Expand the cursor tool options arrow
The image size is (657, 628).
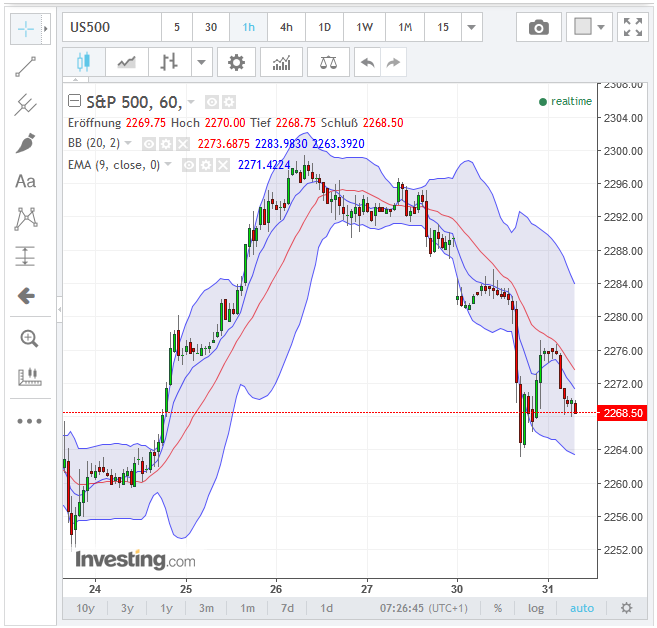(46, 28)
